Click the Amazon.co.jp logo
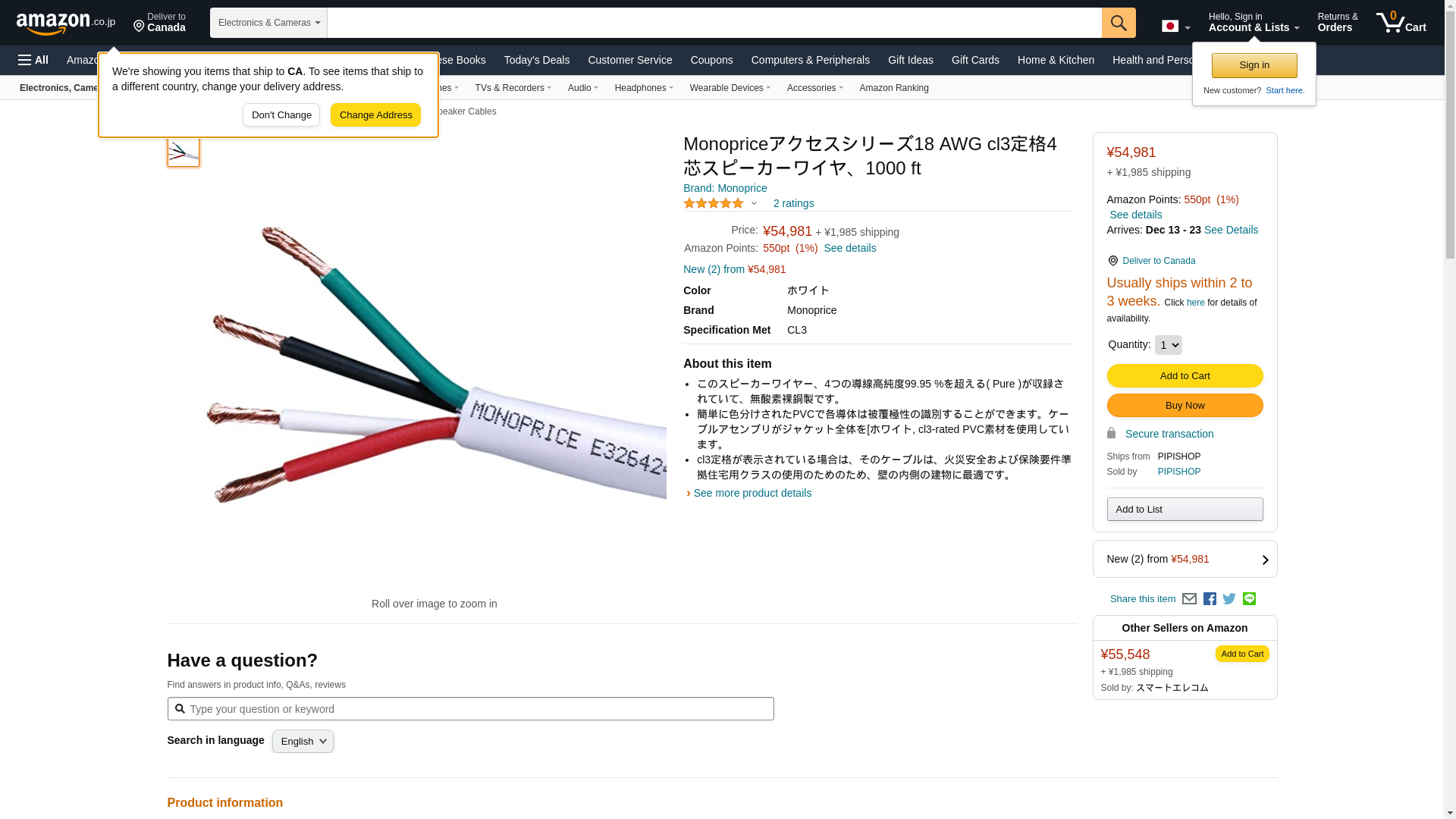Image resolution: width=1456 pixels, height=819 pixels. (65, 24)
